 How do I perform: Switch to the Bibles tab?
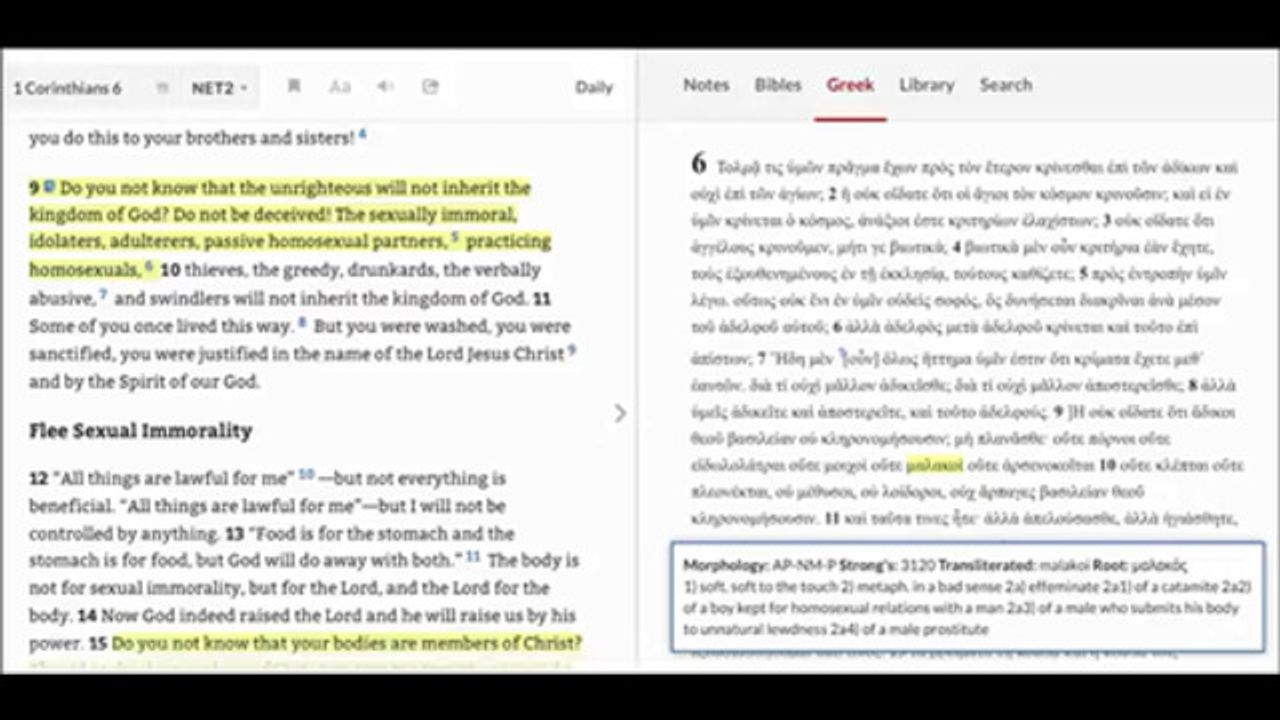point(777,85)
